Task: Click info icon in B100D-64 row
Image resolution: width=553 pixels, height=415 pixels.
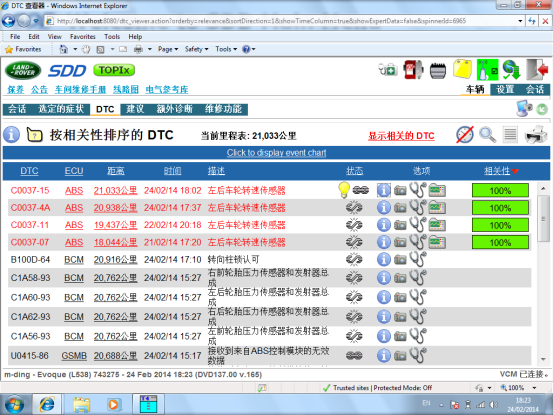Action: tap(384, 260)
